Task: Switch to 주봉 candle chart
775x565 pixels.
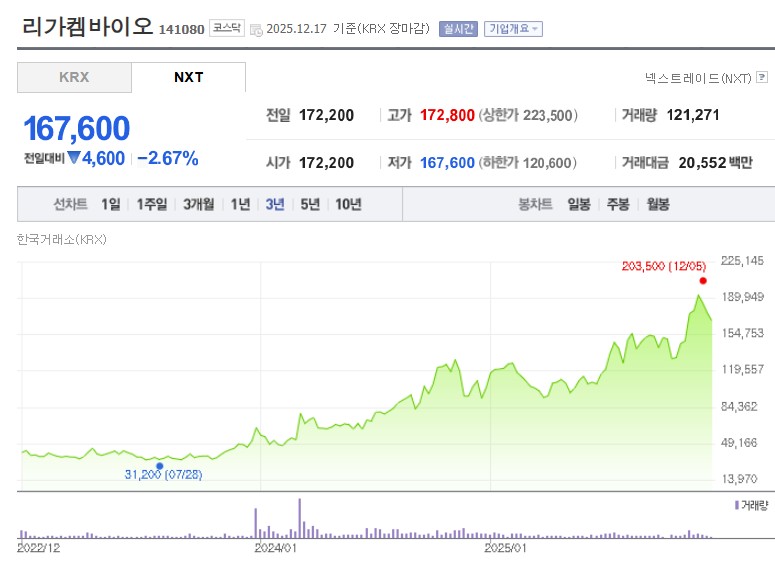Action: point(618,204)
